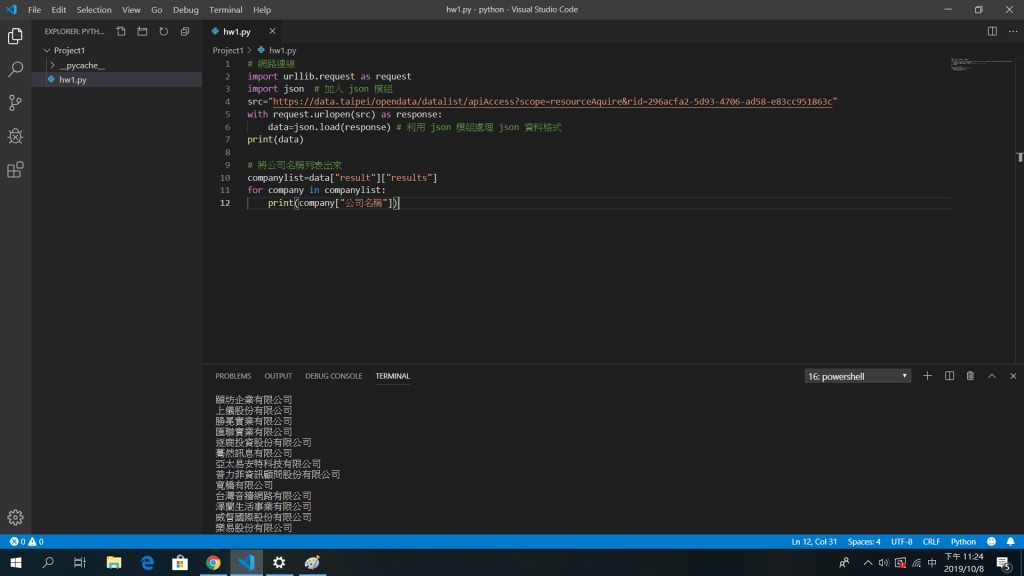This screenshot has width=1024, height=576.
Task: Maximize the panel with up chevron
Action: [991, 376]
